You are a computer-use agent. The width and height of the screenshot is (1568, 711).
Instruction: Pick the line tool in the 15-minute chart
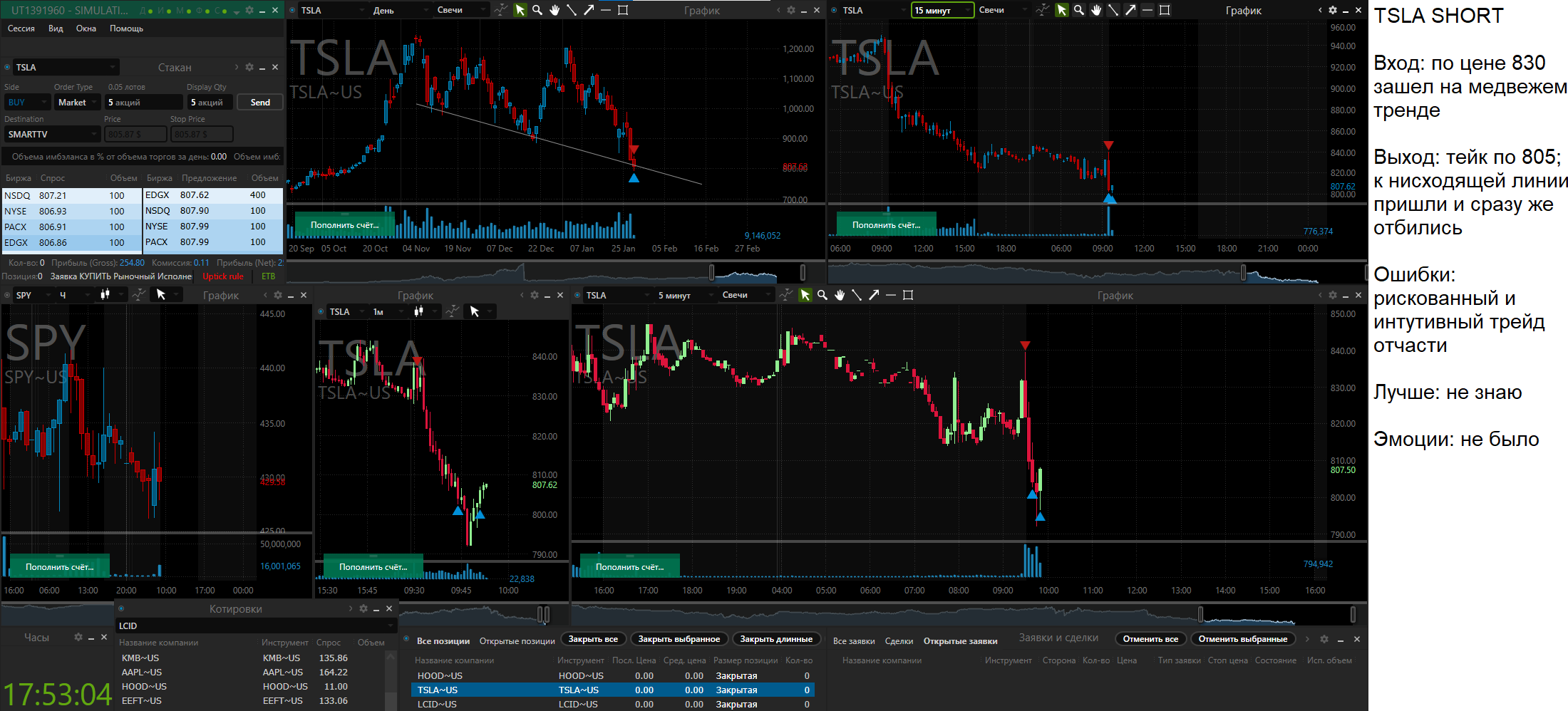1113,10
